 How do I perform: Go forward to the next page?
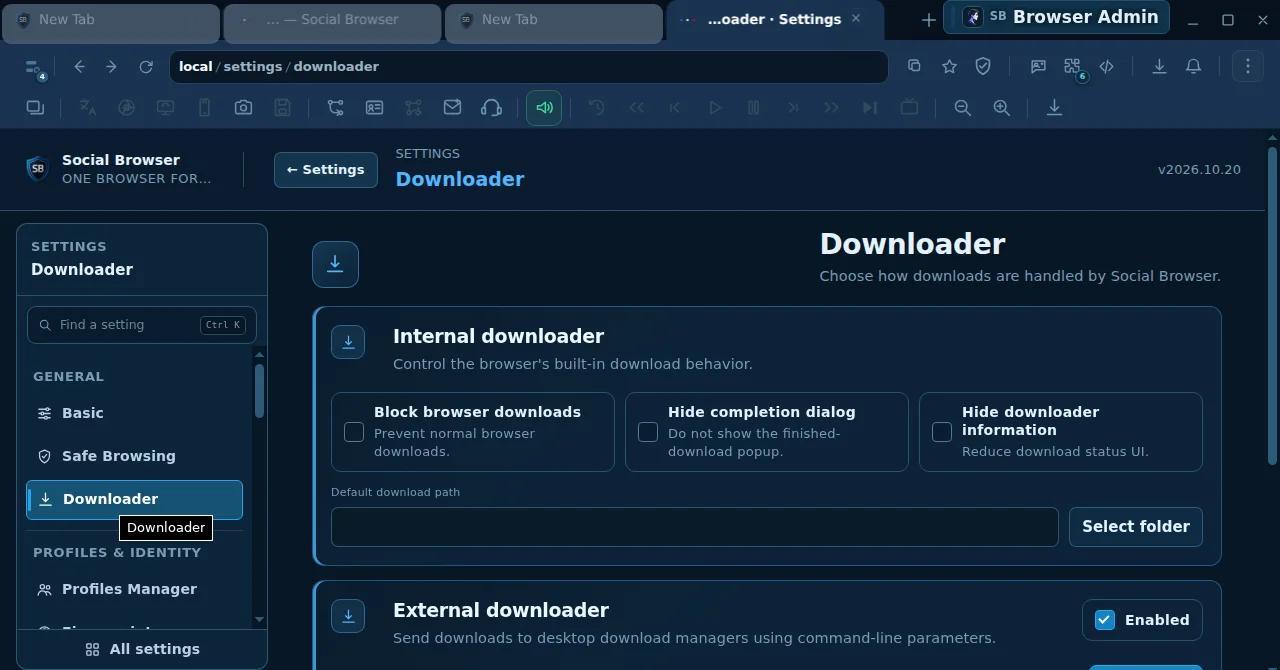click(x=111, y=67)
